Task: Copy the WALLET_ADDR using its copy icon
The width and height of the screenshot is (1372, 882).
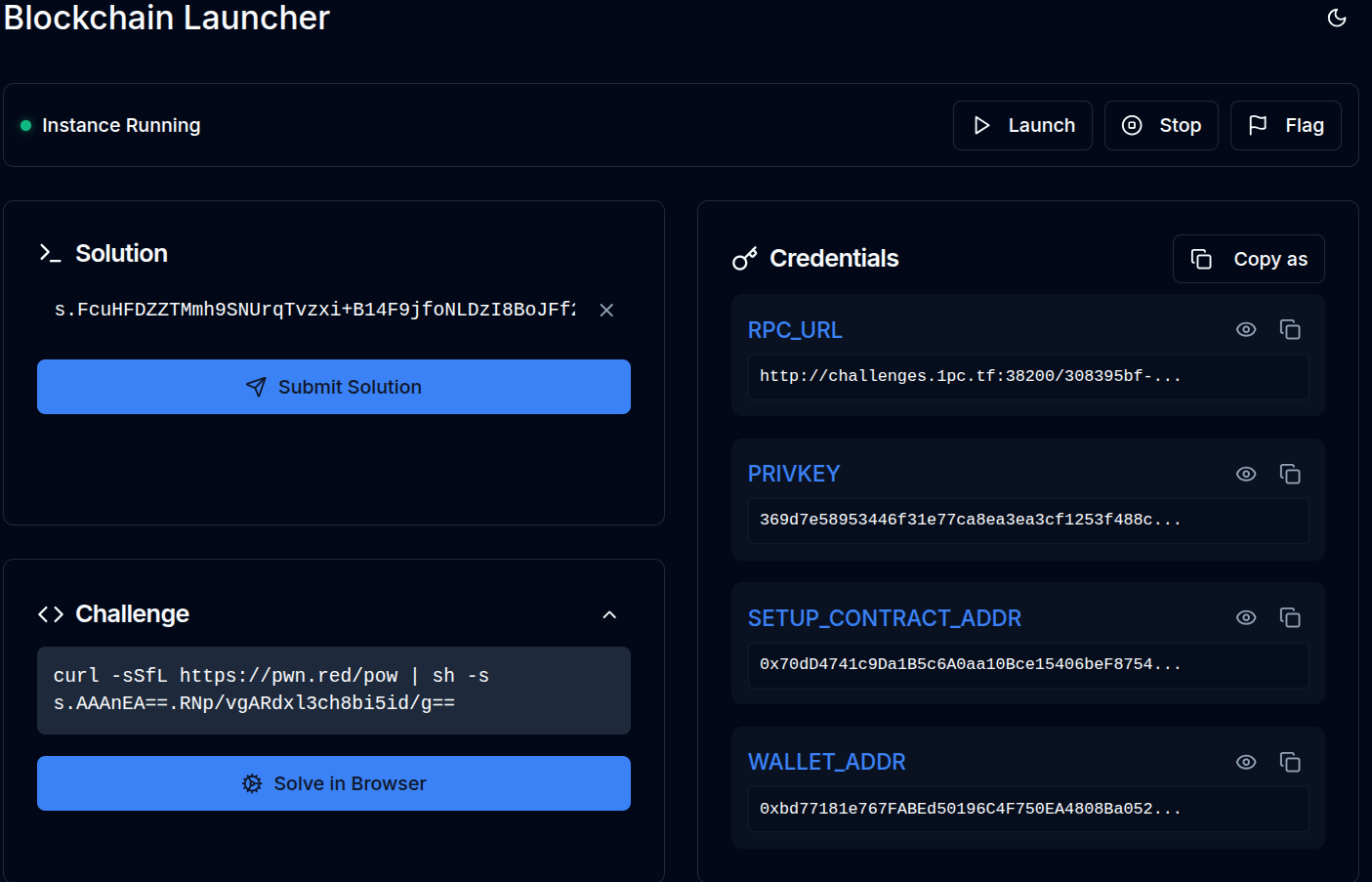Action: coord(1290,762)
